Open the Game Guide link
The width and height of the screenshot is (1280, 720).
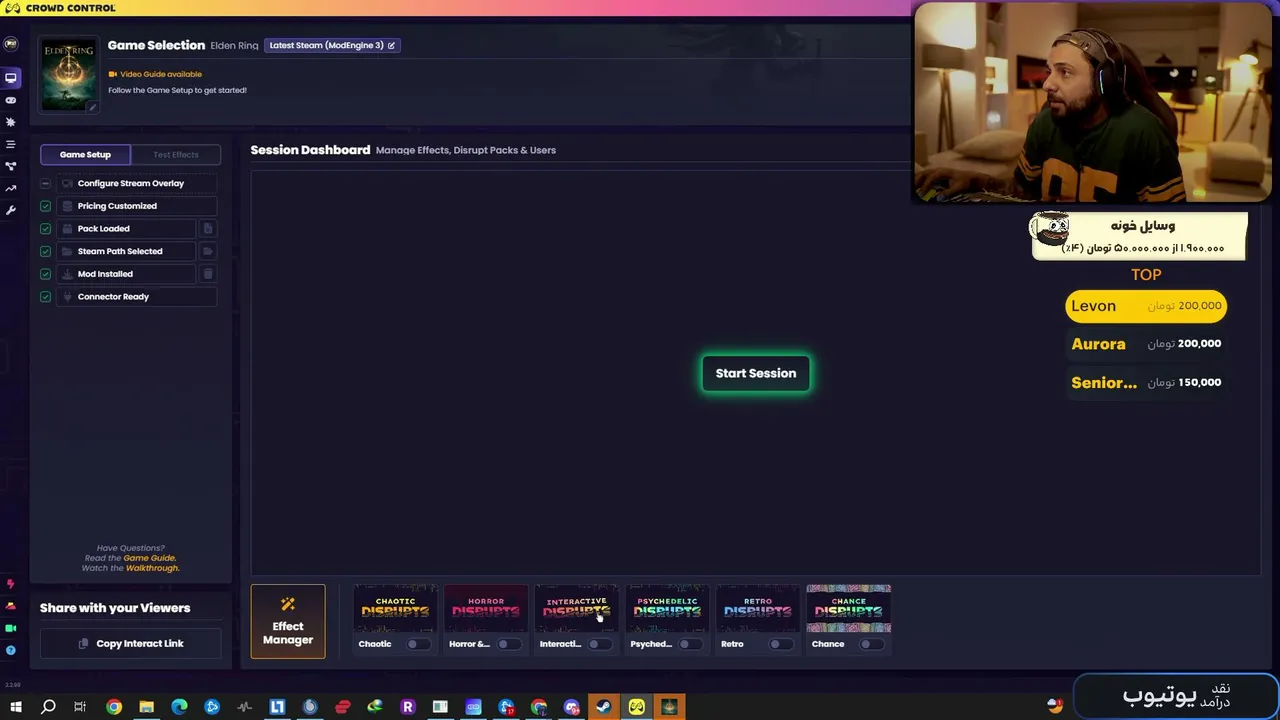pyautogui.click(x=149, y=558)
